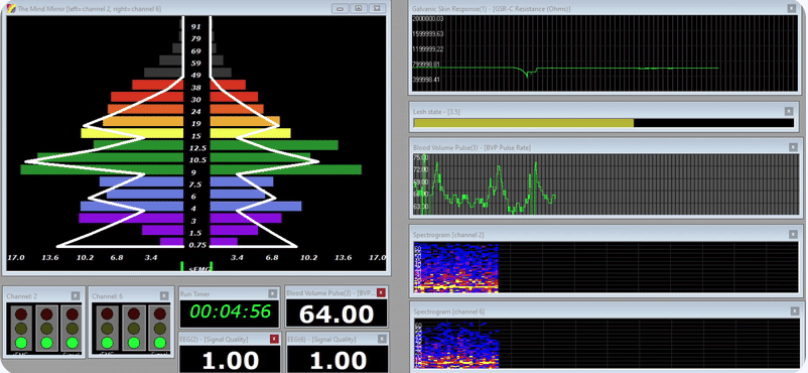Viewport: 808px width, 373px height.
Task: Click the sEMG traffic light in Channel 2
Action: (21, 328)
